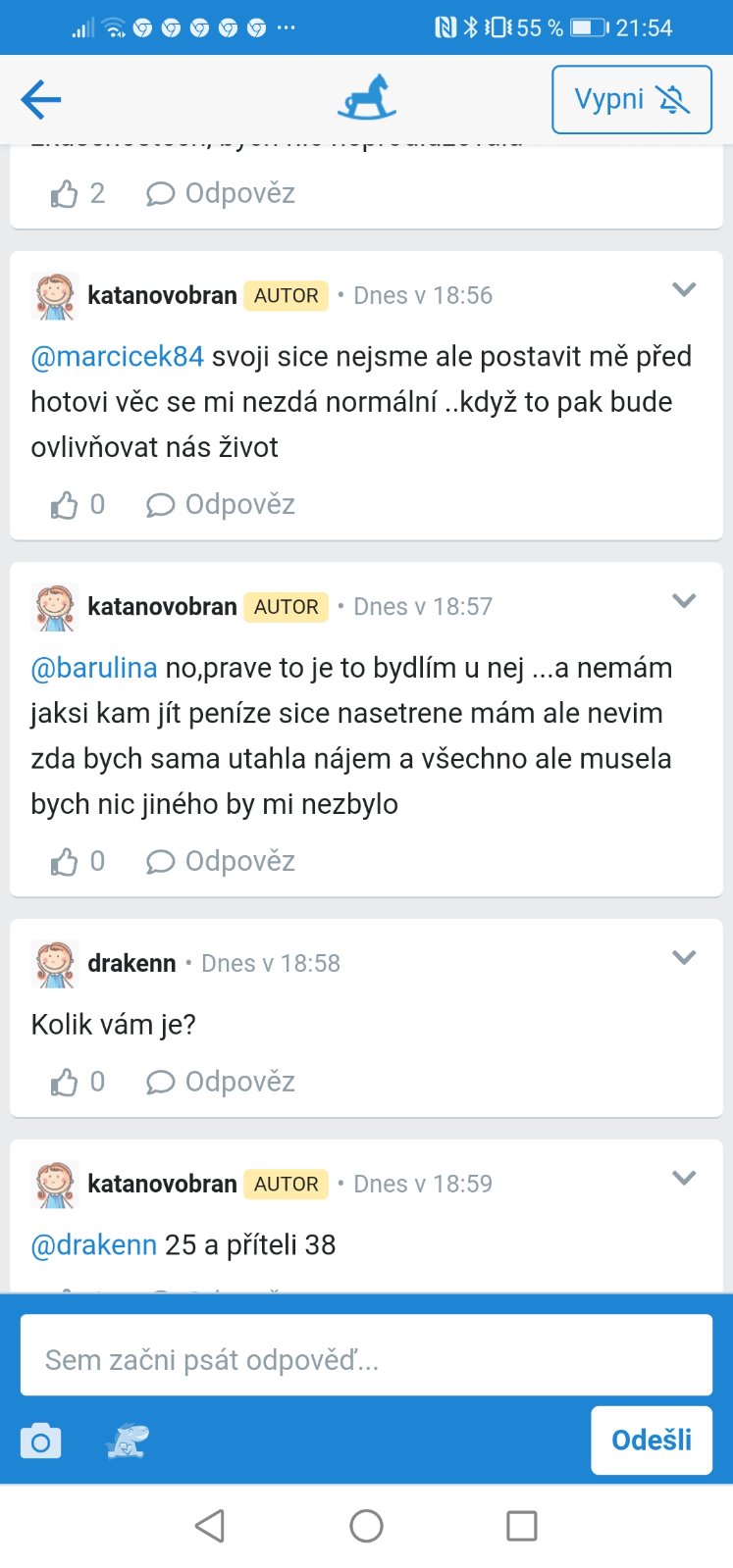
Task: Toggle notifications with the Vypni button
Action: tap(631, 99)
